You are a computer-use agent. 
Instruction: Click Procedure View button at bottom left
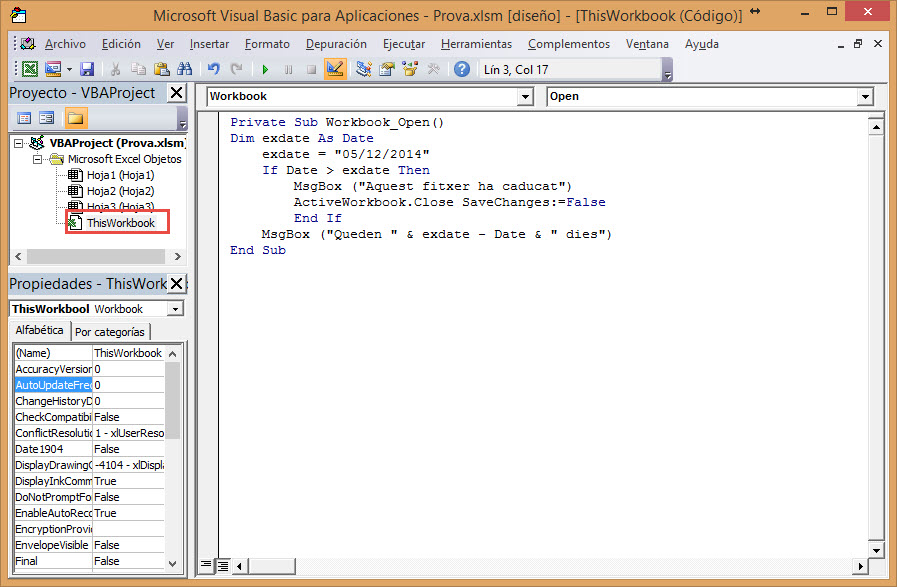206,566
